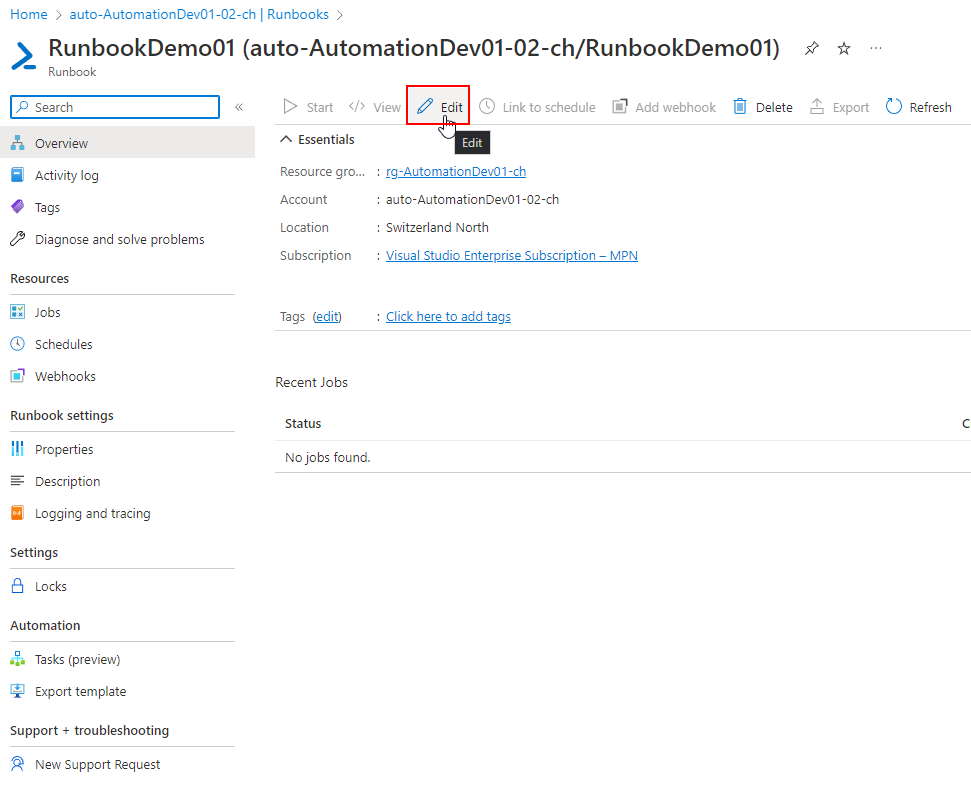Open New Support Request entry

point(128,764)
